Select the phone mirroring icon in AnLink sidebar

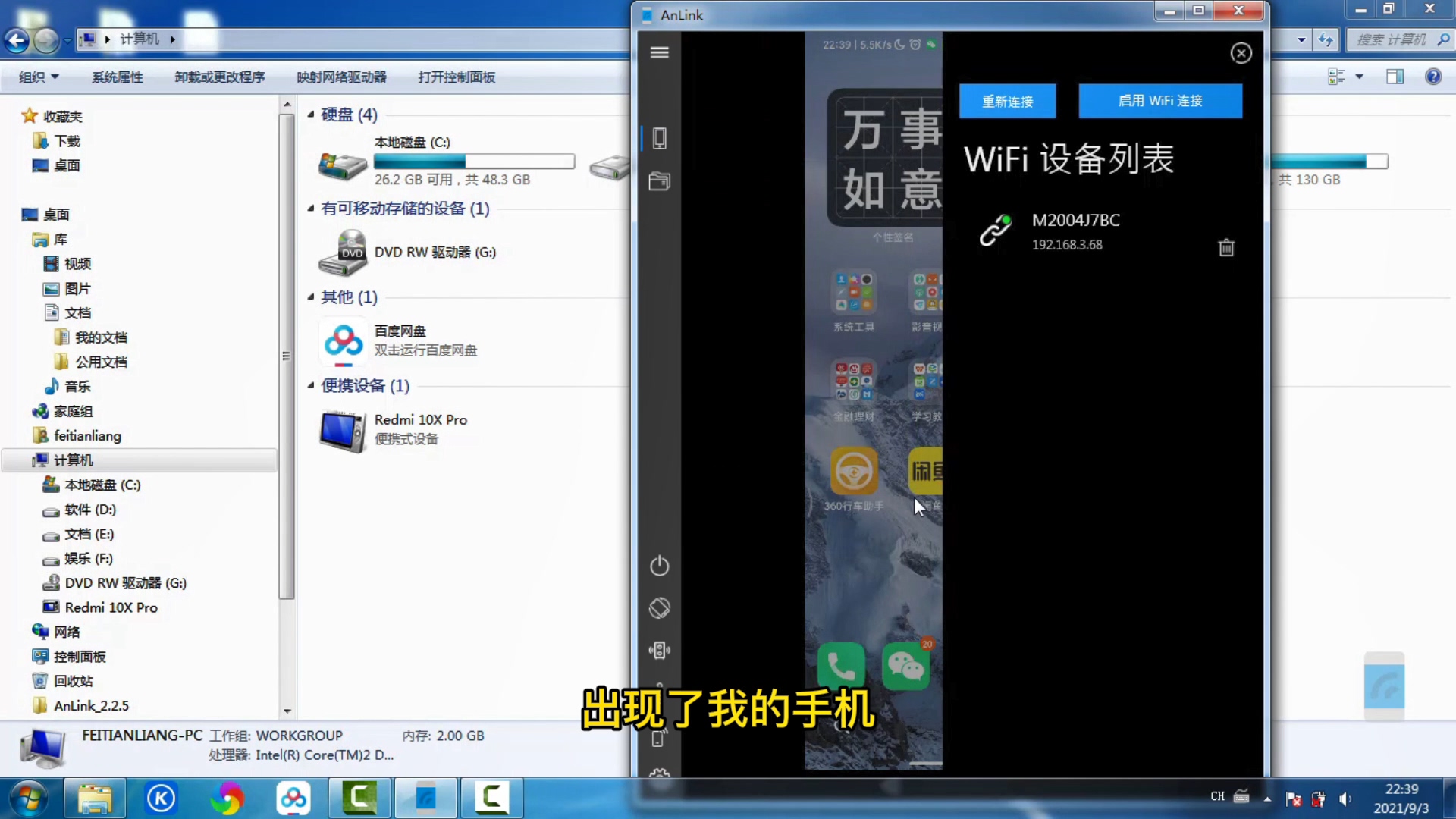[661, 138]
